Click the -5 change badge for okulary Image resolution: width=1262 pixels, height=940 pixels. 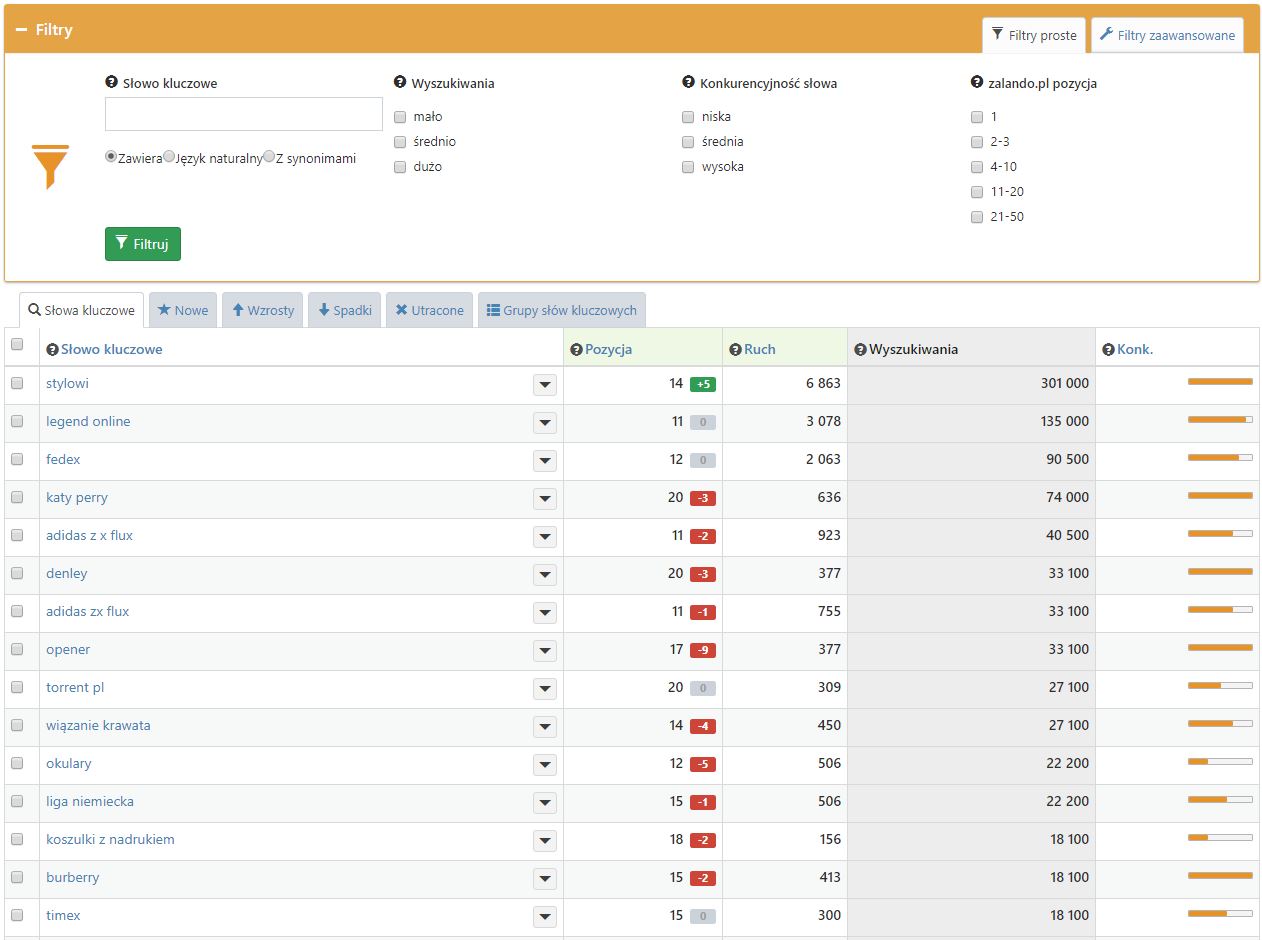[x=703, y=764]
